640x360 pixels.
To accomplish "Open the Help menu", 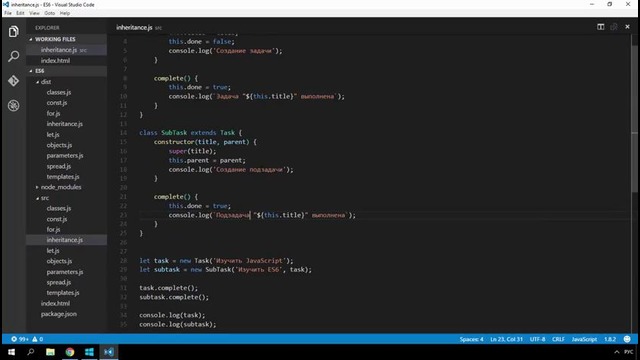I will tap(64, 13).
